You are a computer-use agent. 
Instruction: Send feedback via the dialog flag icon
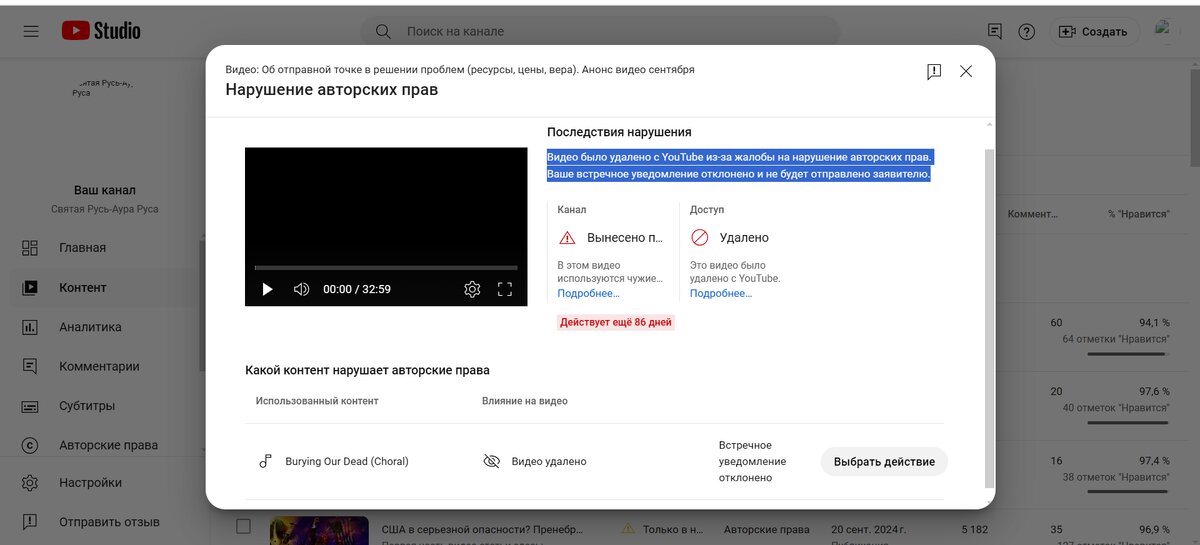click(x=933, y=72)
